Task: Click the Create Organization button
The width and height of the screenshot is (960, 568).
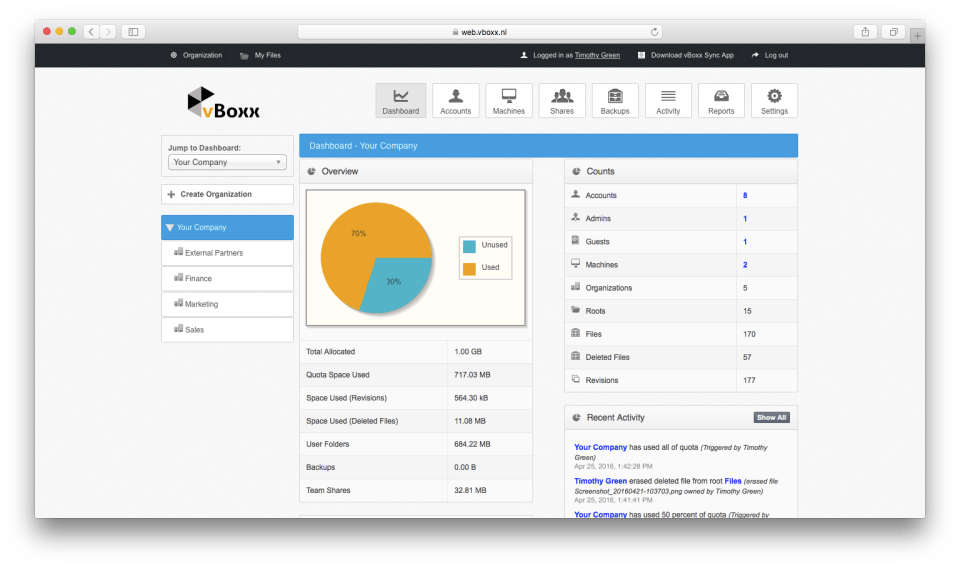Action: [227, 194]
